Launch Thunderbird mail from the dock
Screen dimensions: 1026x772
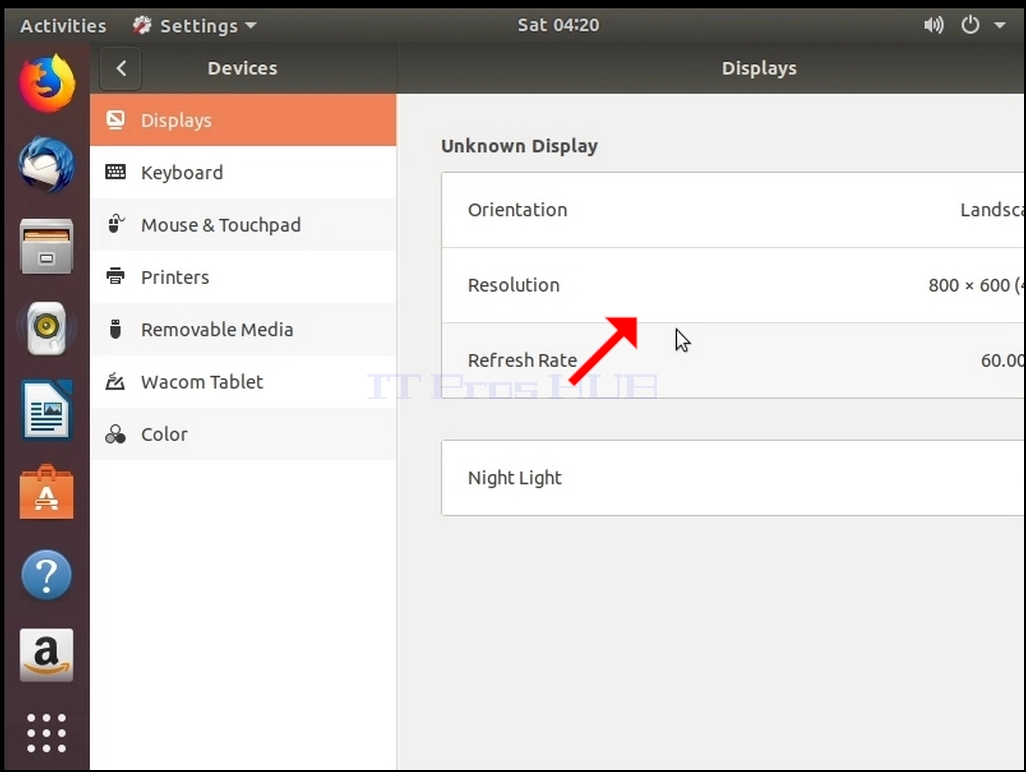point(46,164)
